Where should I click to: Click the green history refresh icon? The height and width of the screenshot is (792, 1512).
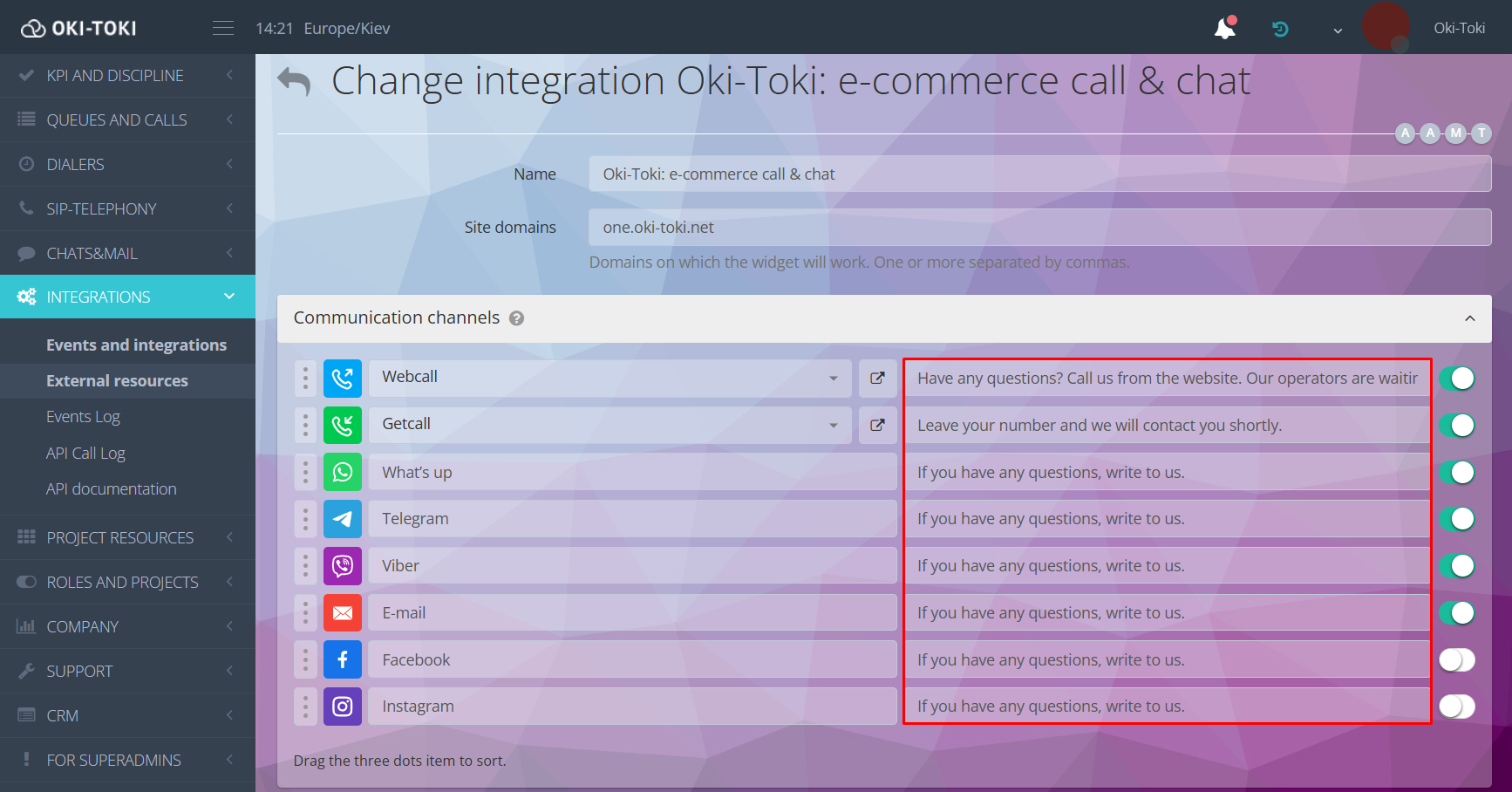1280,29
